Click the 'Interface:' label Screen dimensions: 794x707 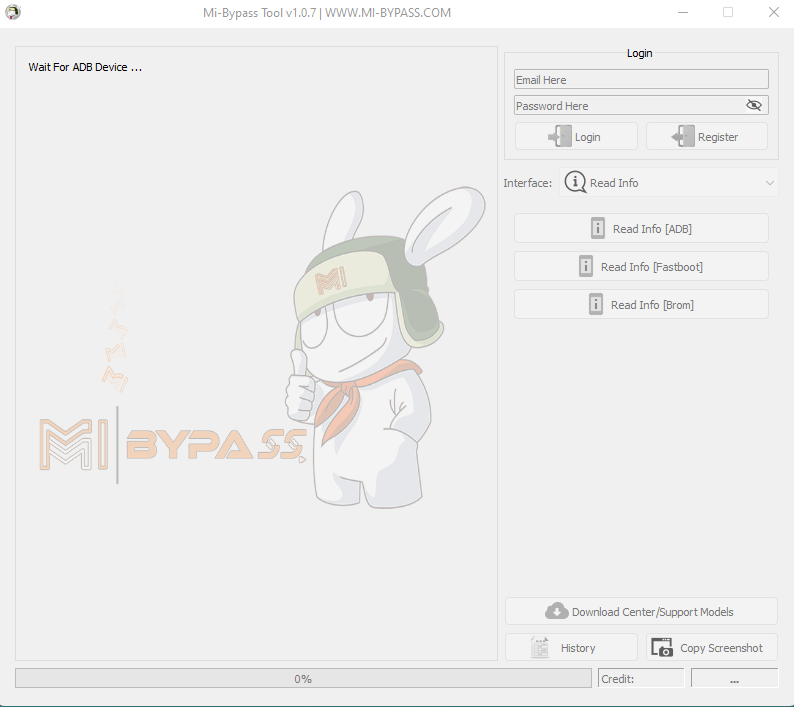pyautogui.click(x=527, y=183)
